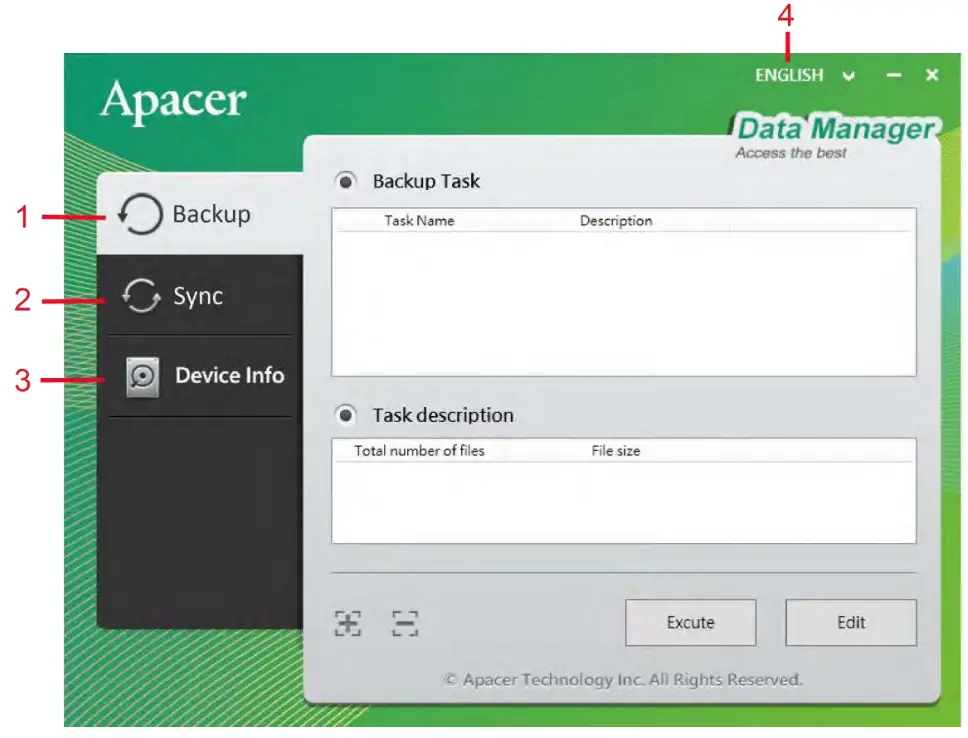
Task: Click the Edit button
Action: [851, 622]
